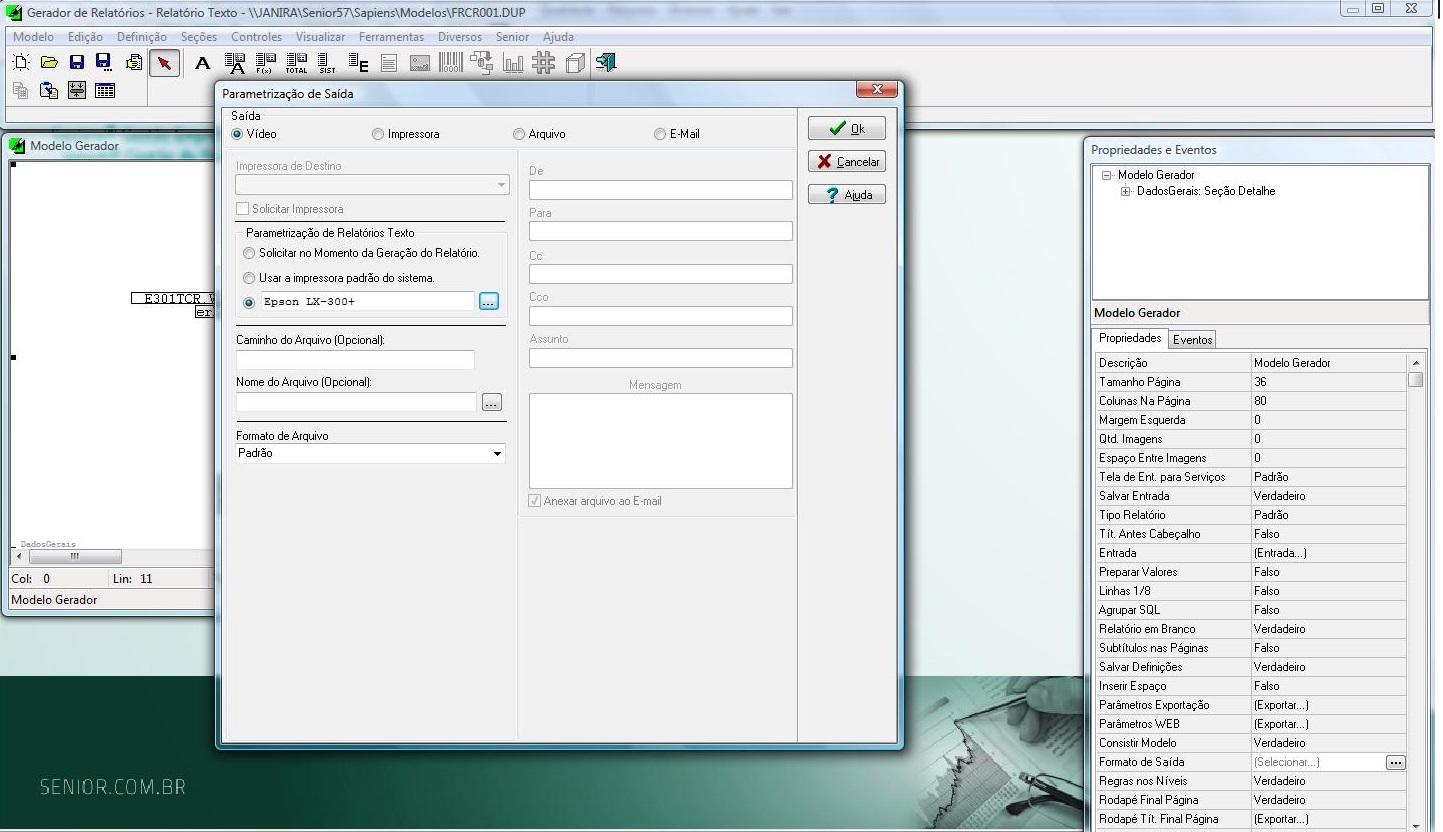Collapse the Modelo Gerador tree node
The height and width of the screenshot is (832, 1443).
click(1107, 176)
